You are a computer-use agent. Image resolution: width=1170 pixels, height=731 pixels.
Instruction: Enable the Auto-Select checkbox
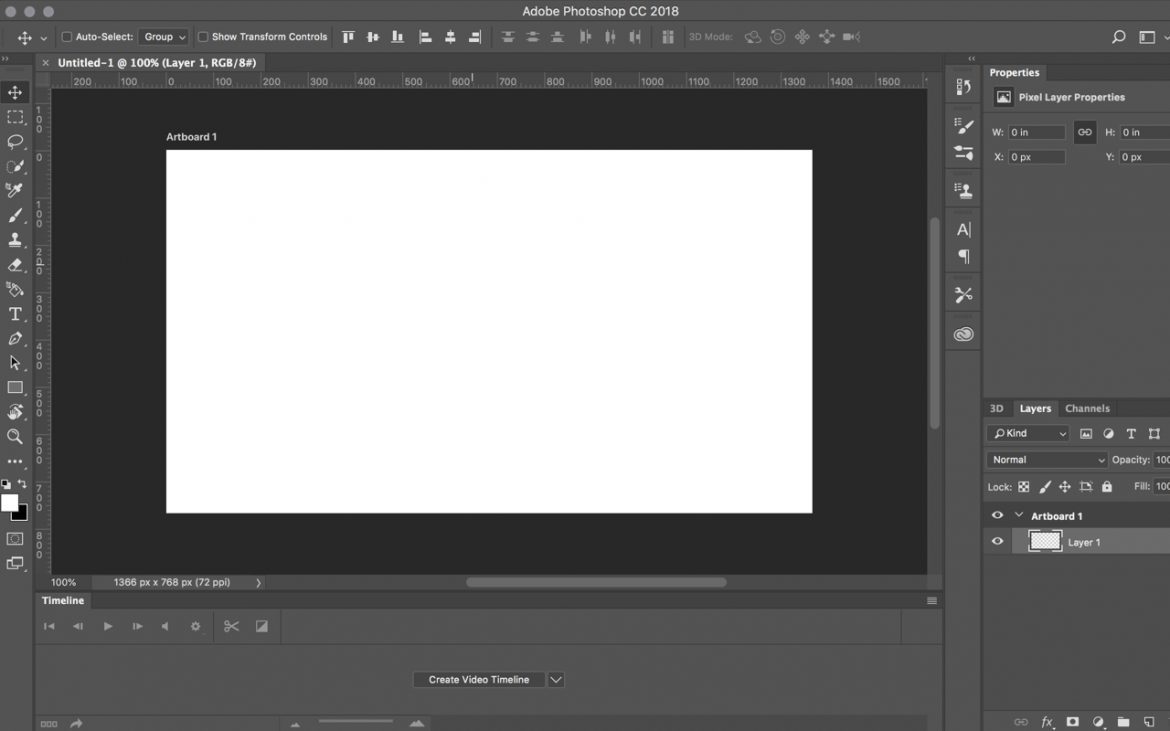click(x=66, y=37)
